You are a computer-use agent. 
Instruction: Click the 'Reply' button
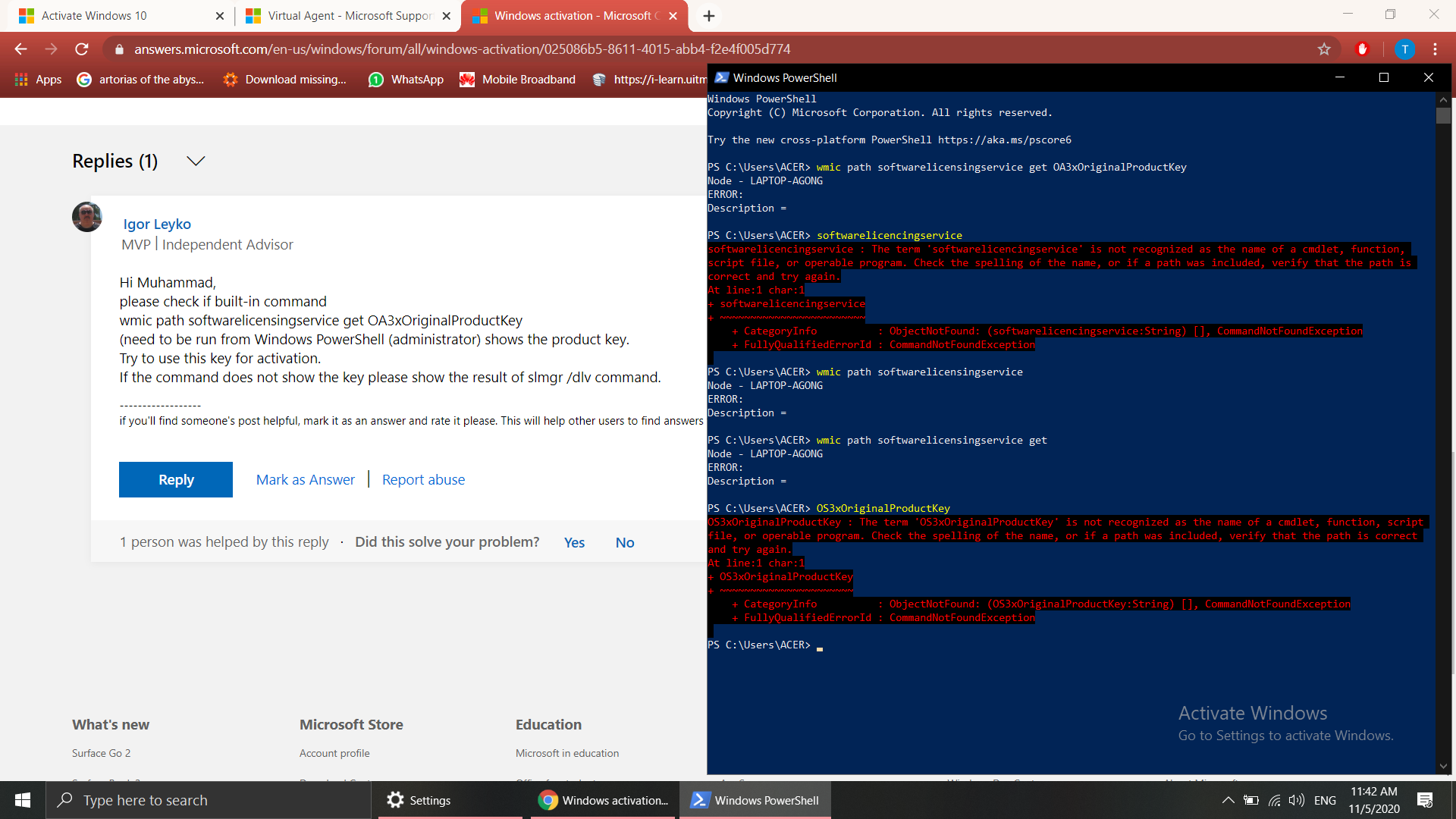176,479
